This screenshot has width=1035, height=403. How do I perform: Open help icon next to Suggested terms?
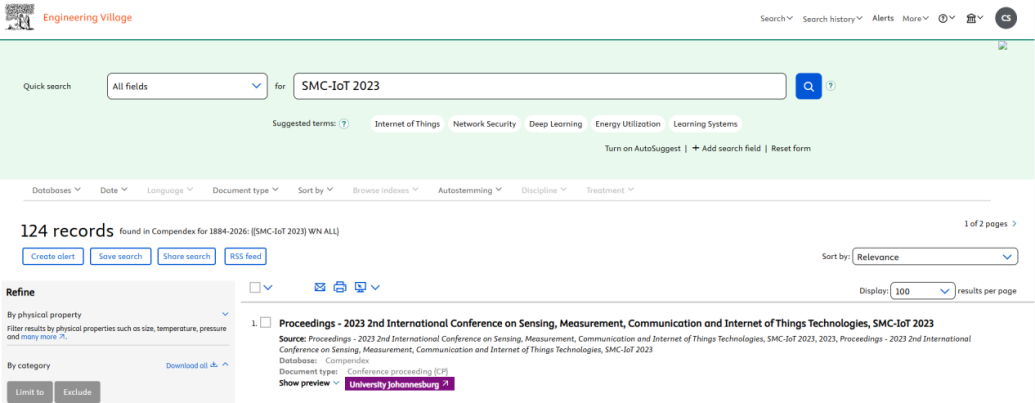[344, 124]
